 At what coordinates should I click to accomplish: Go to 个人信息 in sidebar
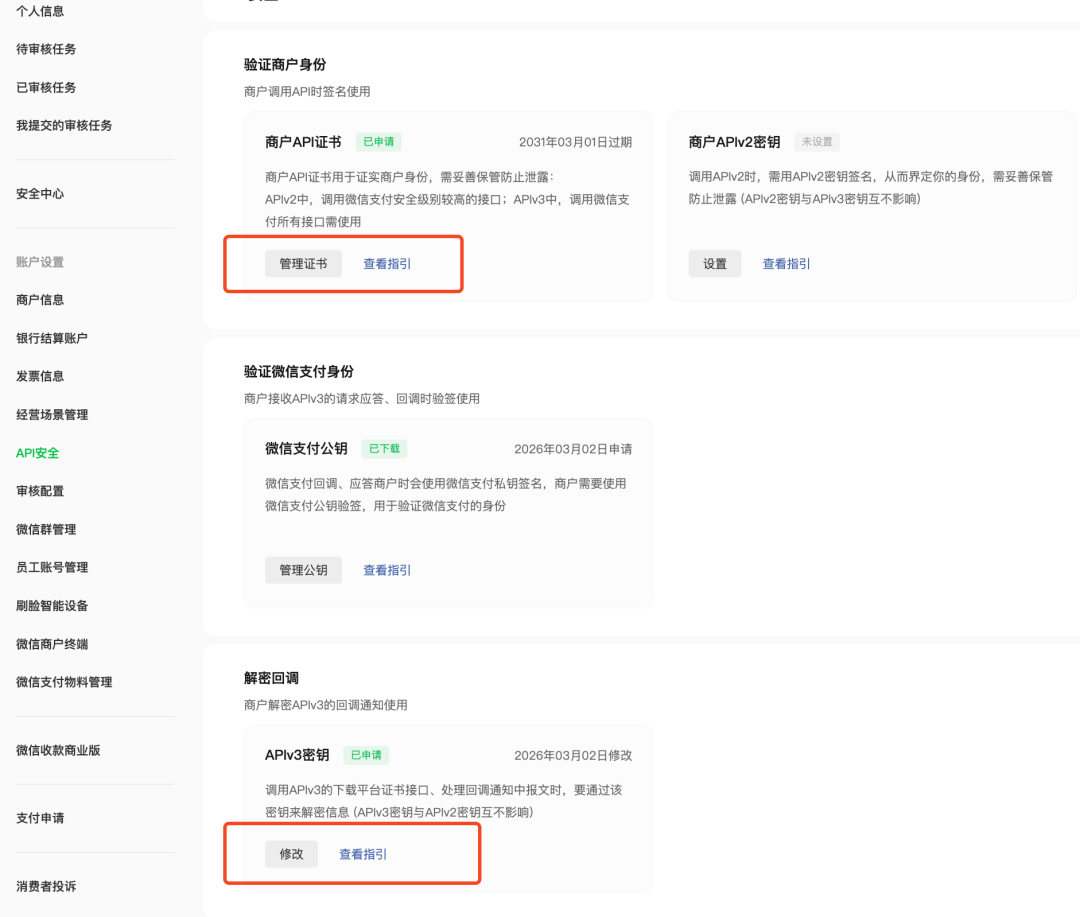[x=40, y=11]
